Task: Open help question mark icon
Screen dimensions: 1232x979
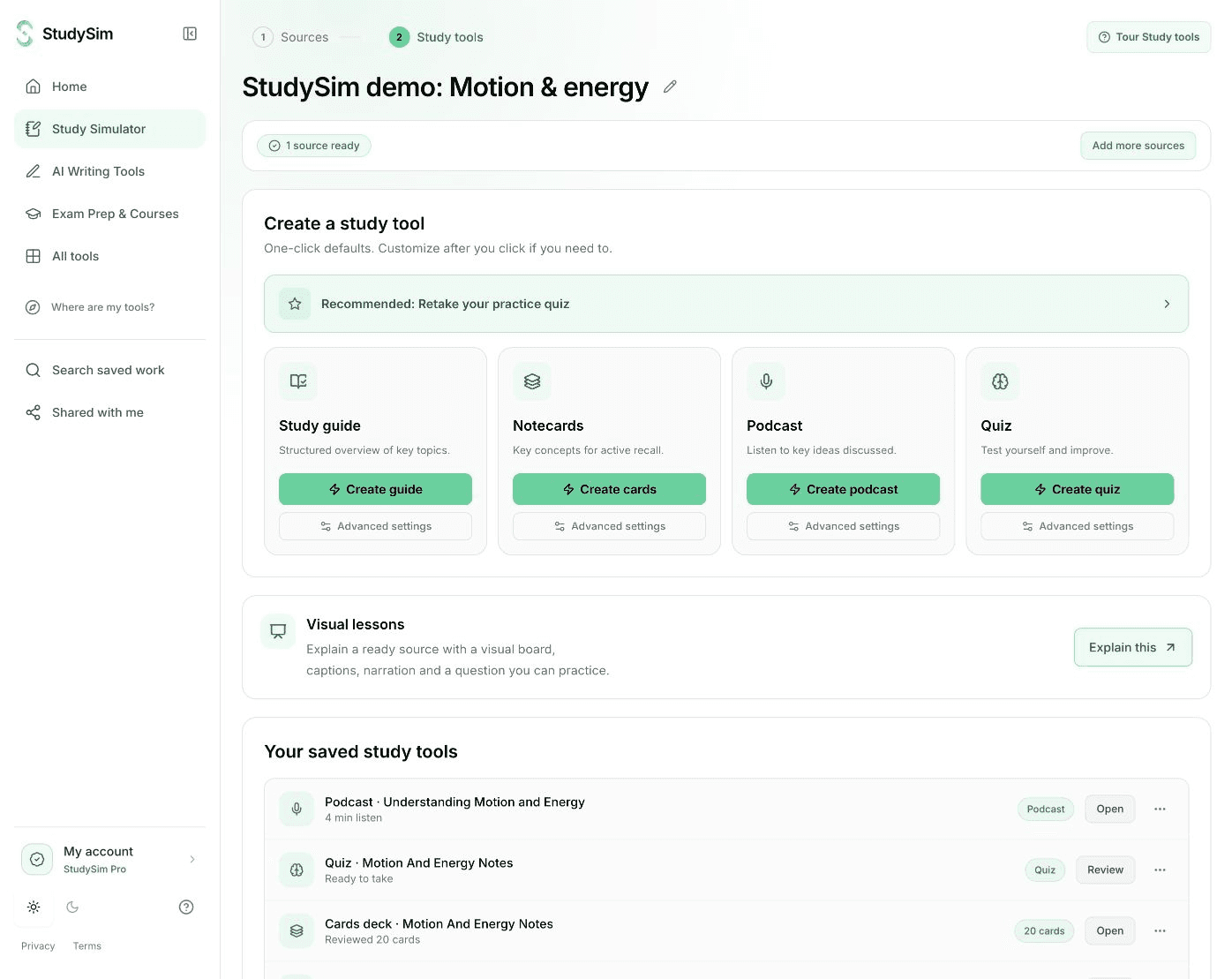Action: (x=186, y=907)
